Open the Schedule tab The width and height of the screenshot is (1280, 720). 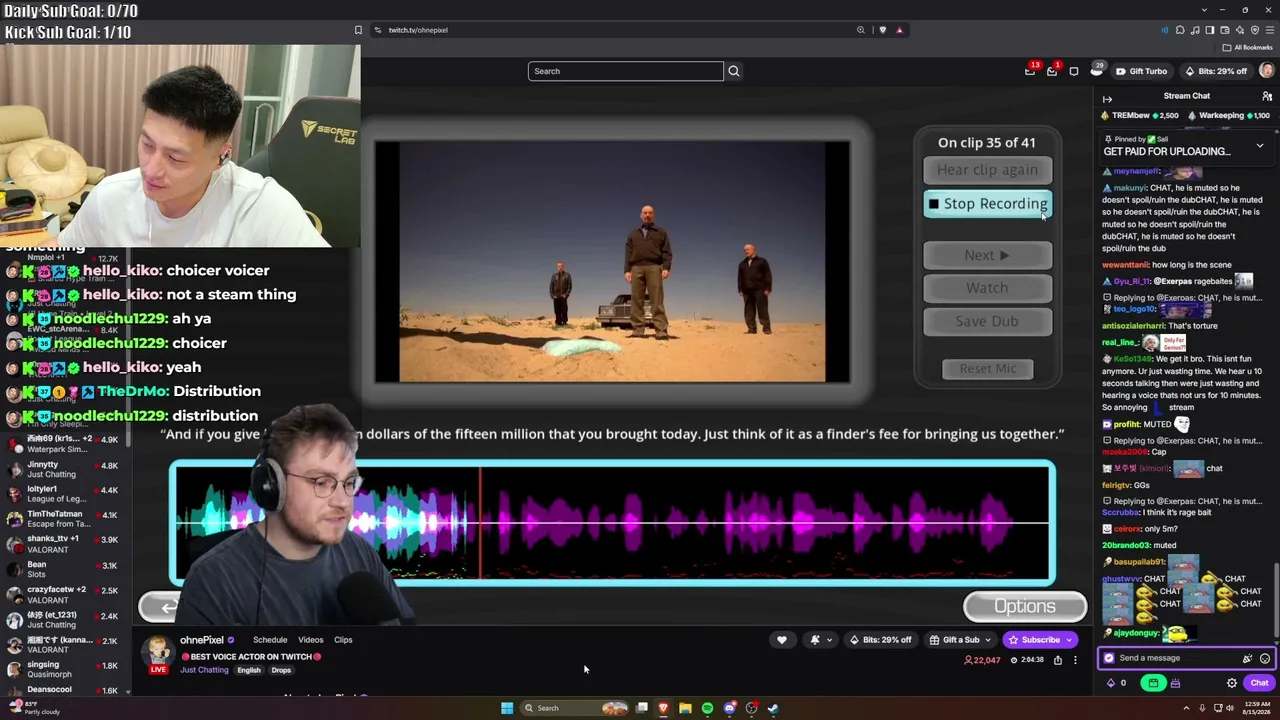(270, 640)
